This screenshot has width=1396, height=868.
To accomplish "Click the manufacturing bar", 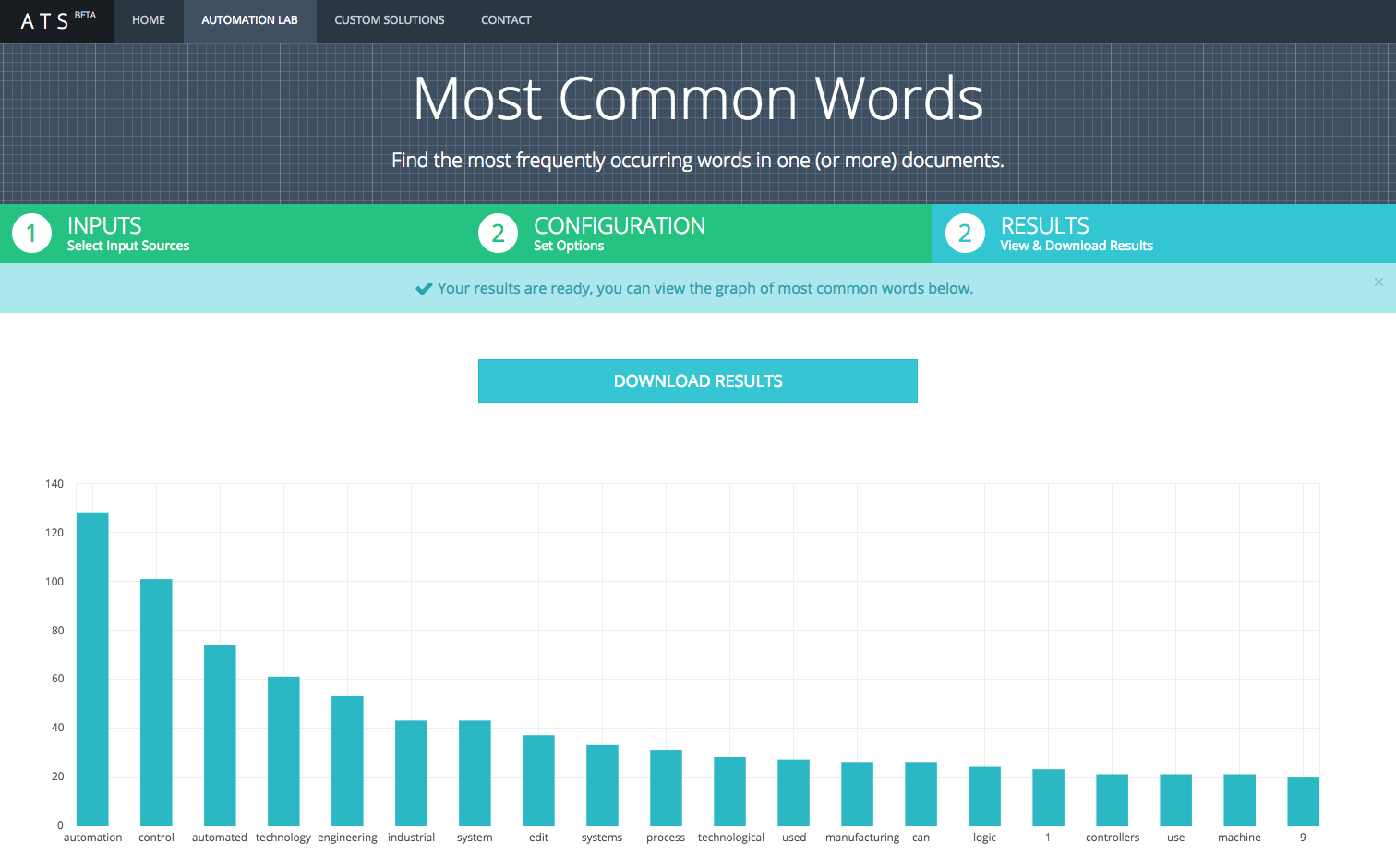I will 857,793.
